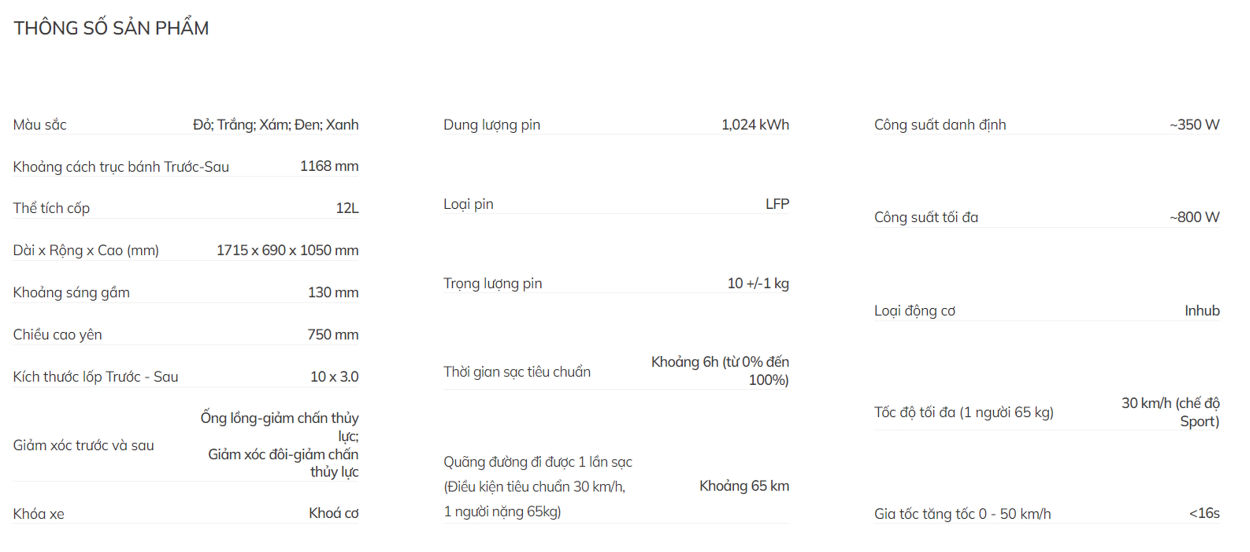The width and height of the screenshot is (1250, 552).
Task: Click the motor type value "Inhub"
Action: click(x=1202, y=311)
